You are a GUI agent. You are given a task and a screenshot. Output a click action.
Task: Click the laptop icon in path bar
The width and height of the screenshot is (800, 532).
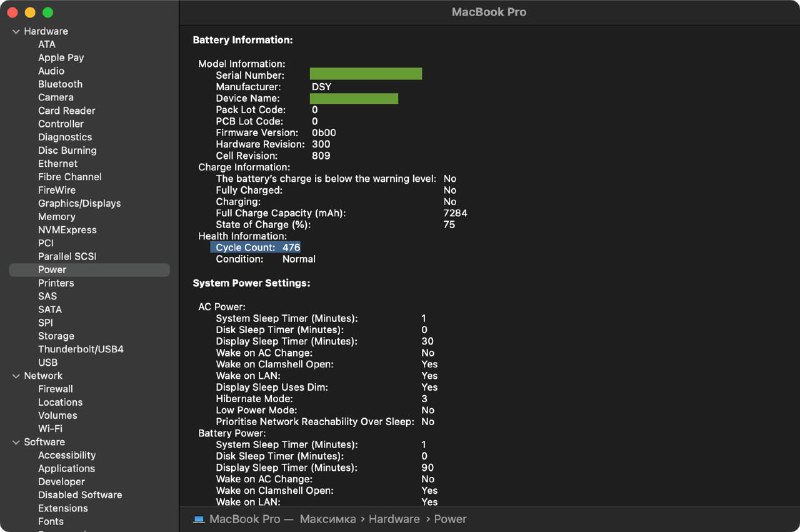(x=198, y=519)
